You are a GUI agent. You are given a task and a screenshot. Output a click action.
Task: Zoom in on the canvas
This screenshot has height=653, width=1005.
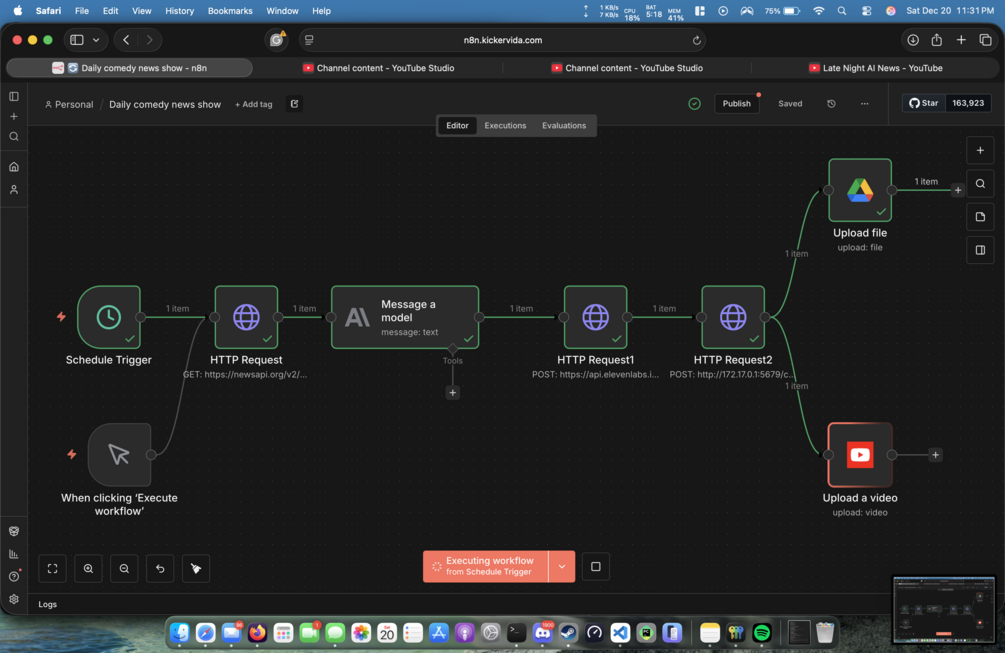tap(88, 568)
